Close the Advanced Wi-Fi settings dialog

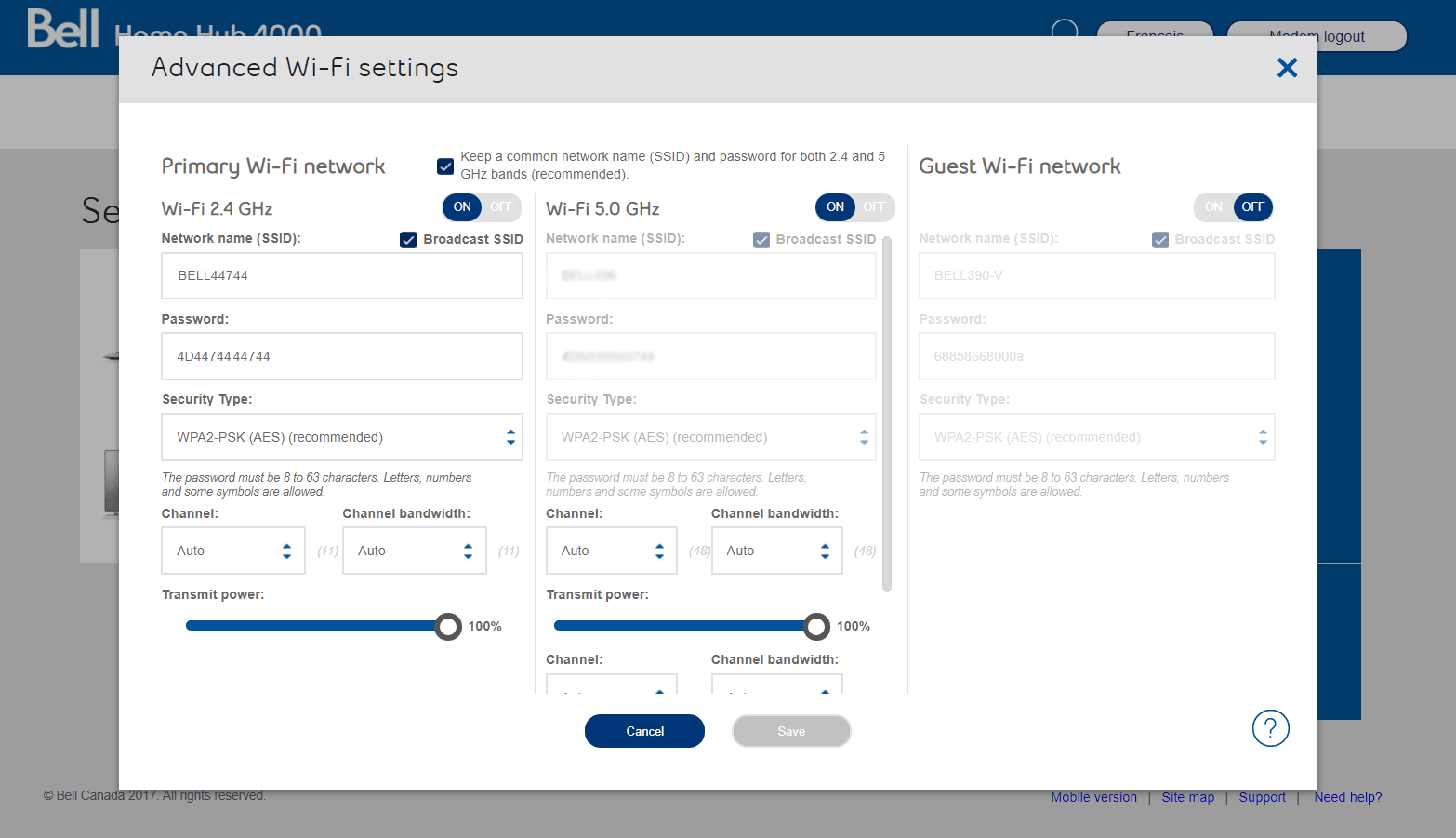pos(1287,68)
